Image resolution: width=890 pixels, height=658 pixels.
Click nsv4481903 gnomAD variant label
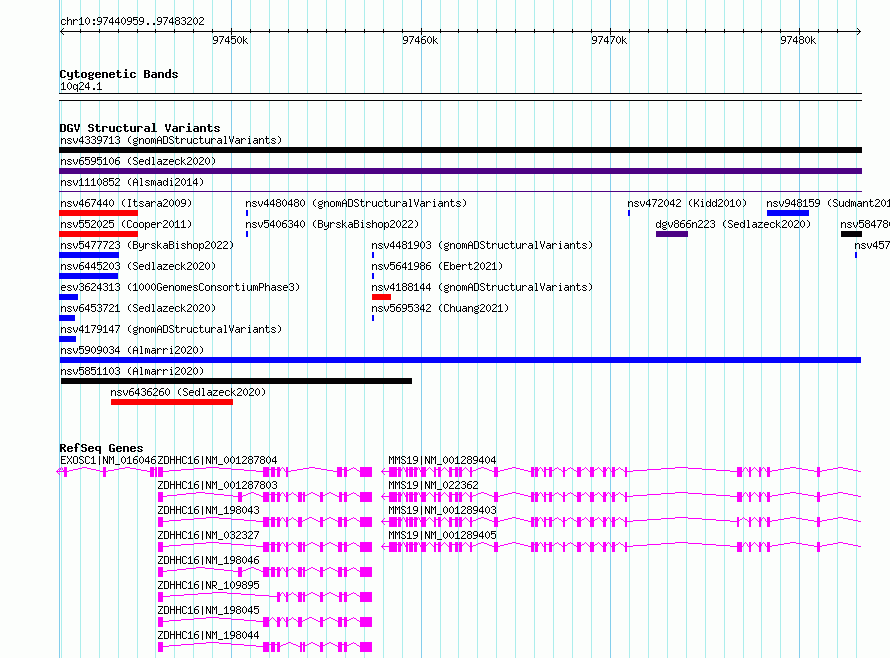[x=482, y=245]
